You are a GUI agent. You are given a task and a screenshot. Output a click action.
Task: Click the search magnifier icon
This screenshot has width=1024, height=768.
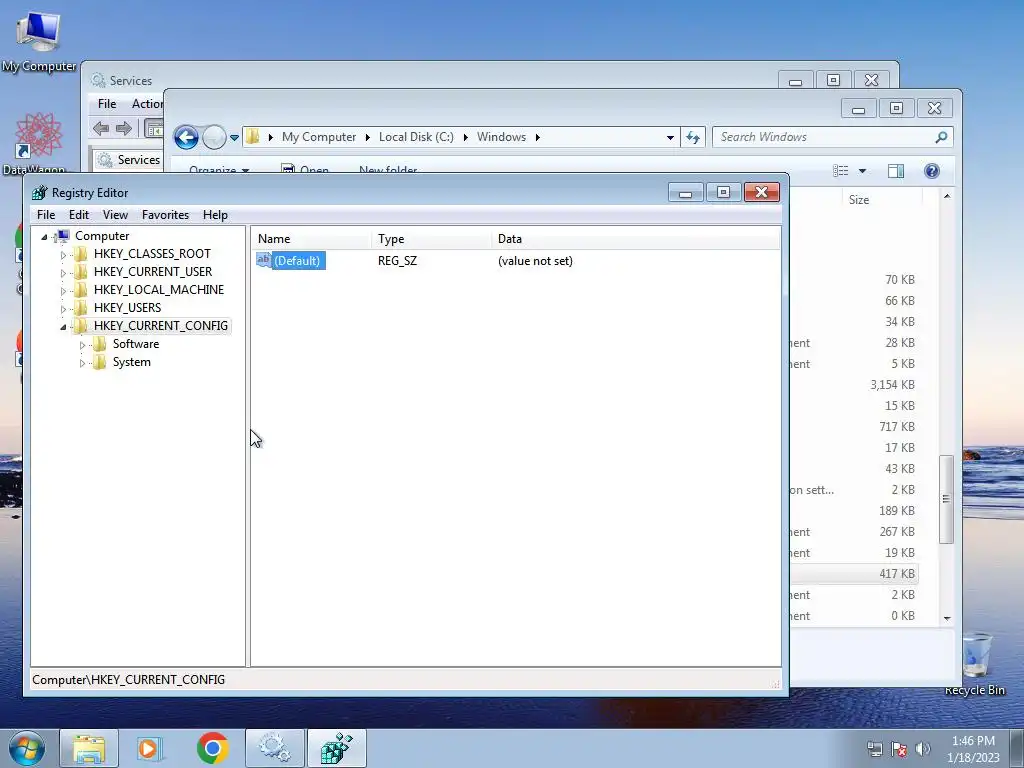click(x=941, y=137)
